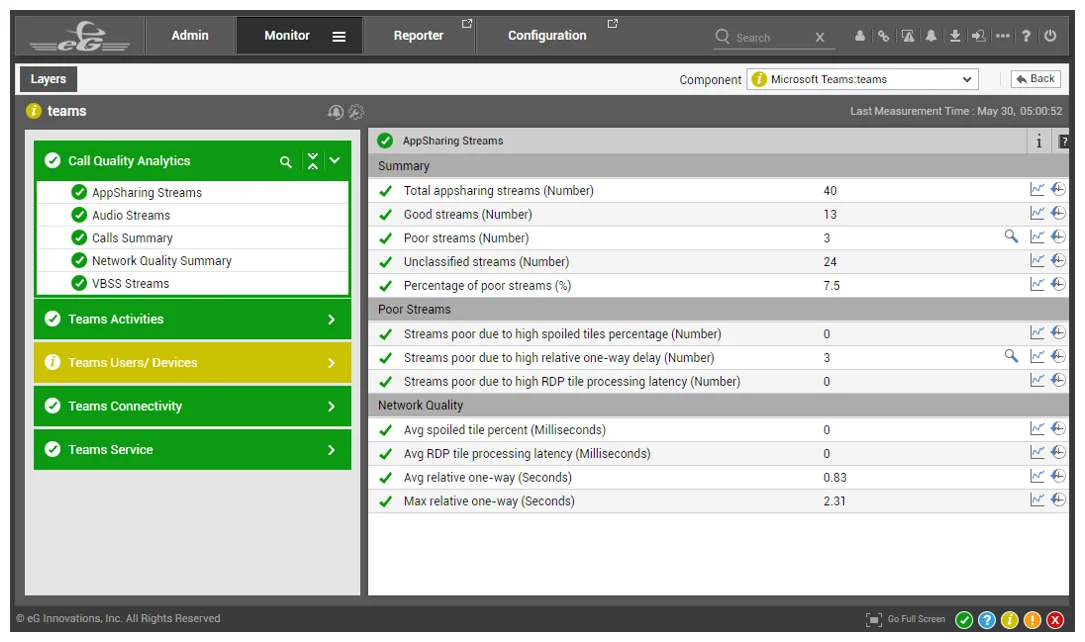1085x642 pixels.
Task: Select AppSharing Streams test in layer list
Action: [147, 192]
